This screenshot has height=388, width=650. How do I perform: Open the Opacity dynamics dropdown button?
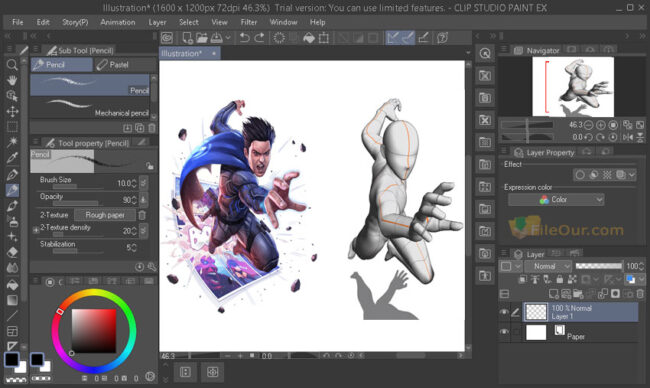click(x=143, y=200)
